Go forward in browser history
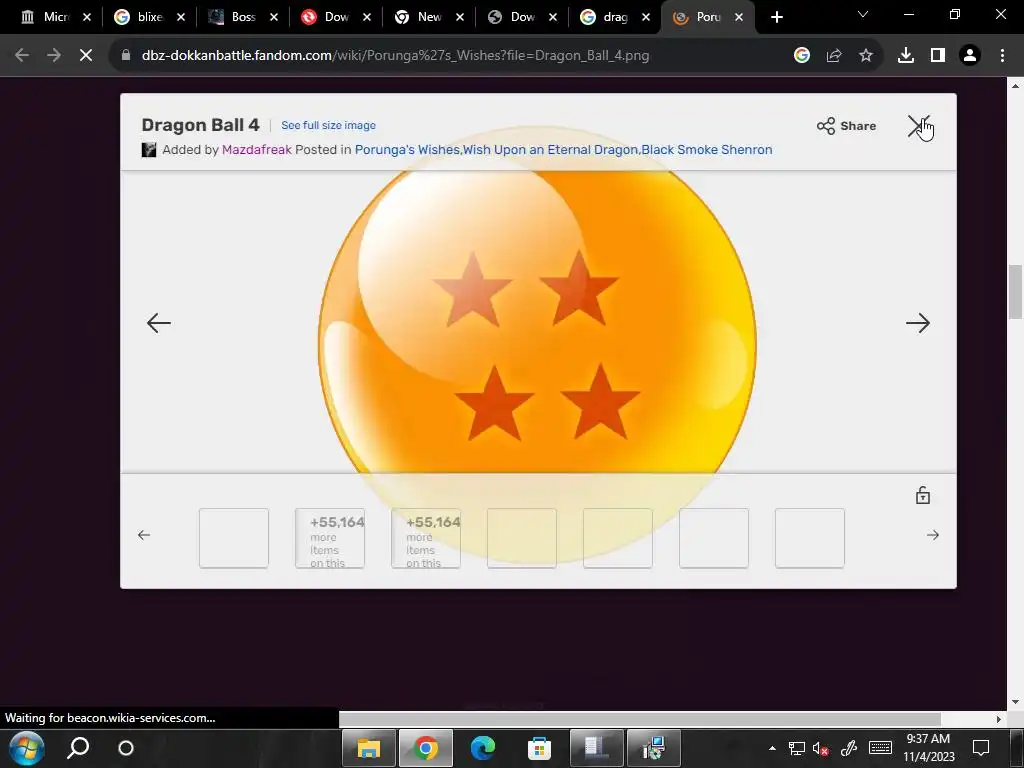This screenshot has width=1024, height=768. (x=54, y=56)
